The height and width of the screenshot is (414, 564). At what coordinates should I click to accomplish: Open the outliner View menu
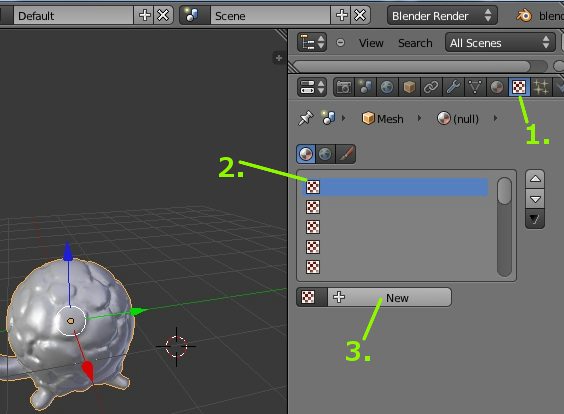point(371,43)
